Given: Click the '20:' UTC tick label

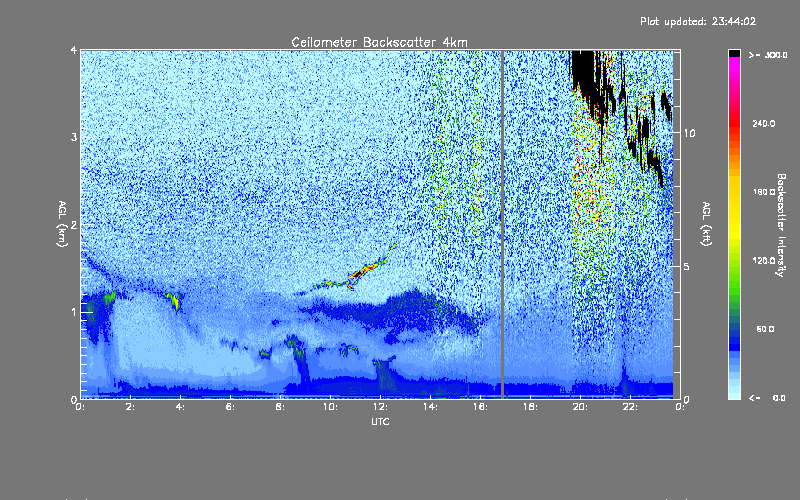Looking at the screenshot, I should pos(580,407).
